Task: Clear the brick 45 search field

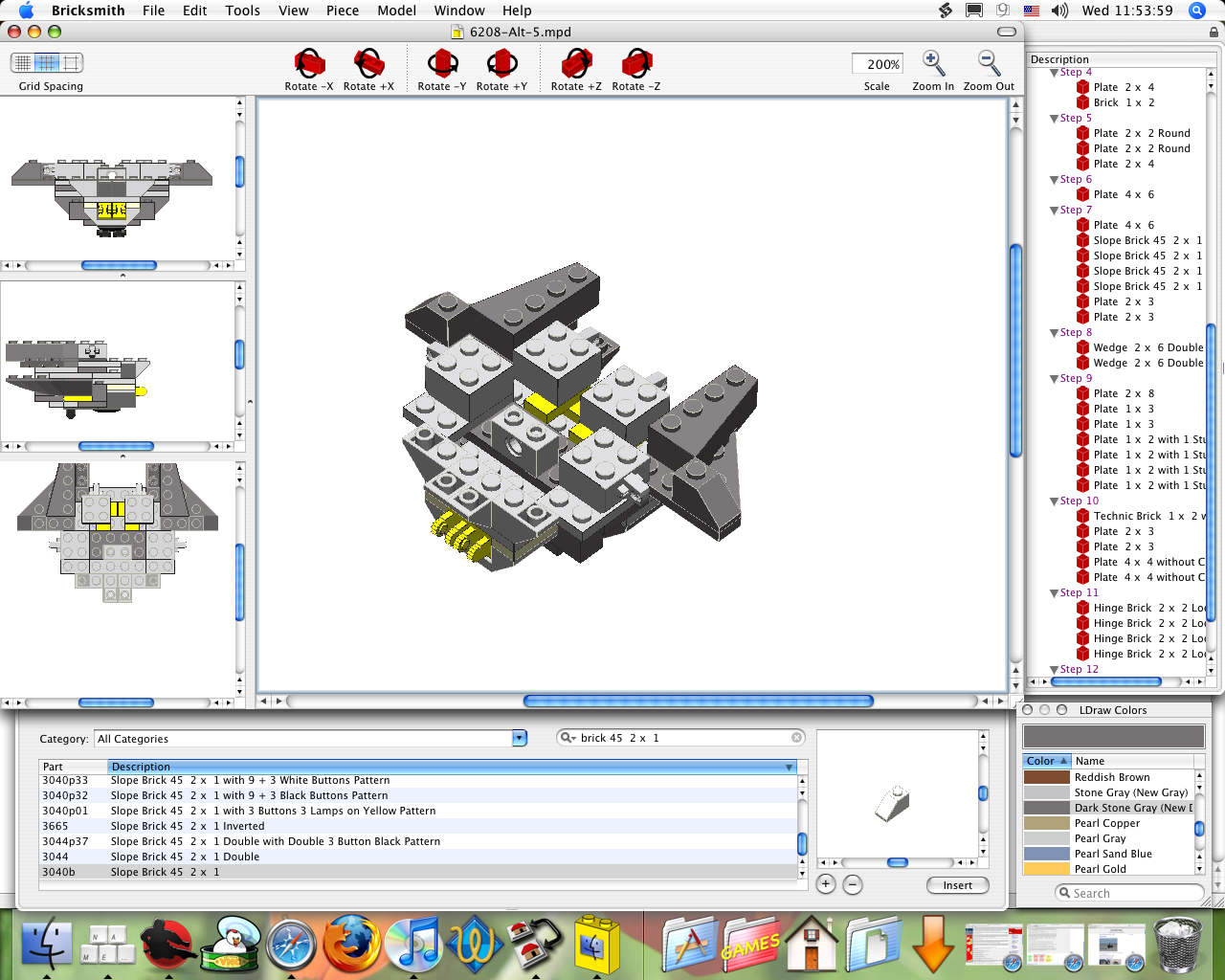Action: point(796,737)
